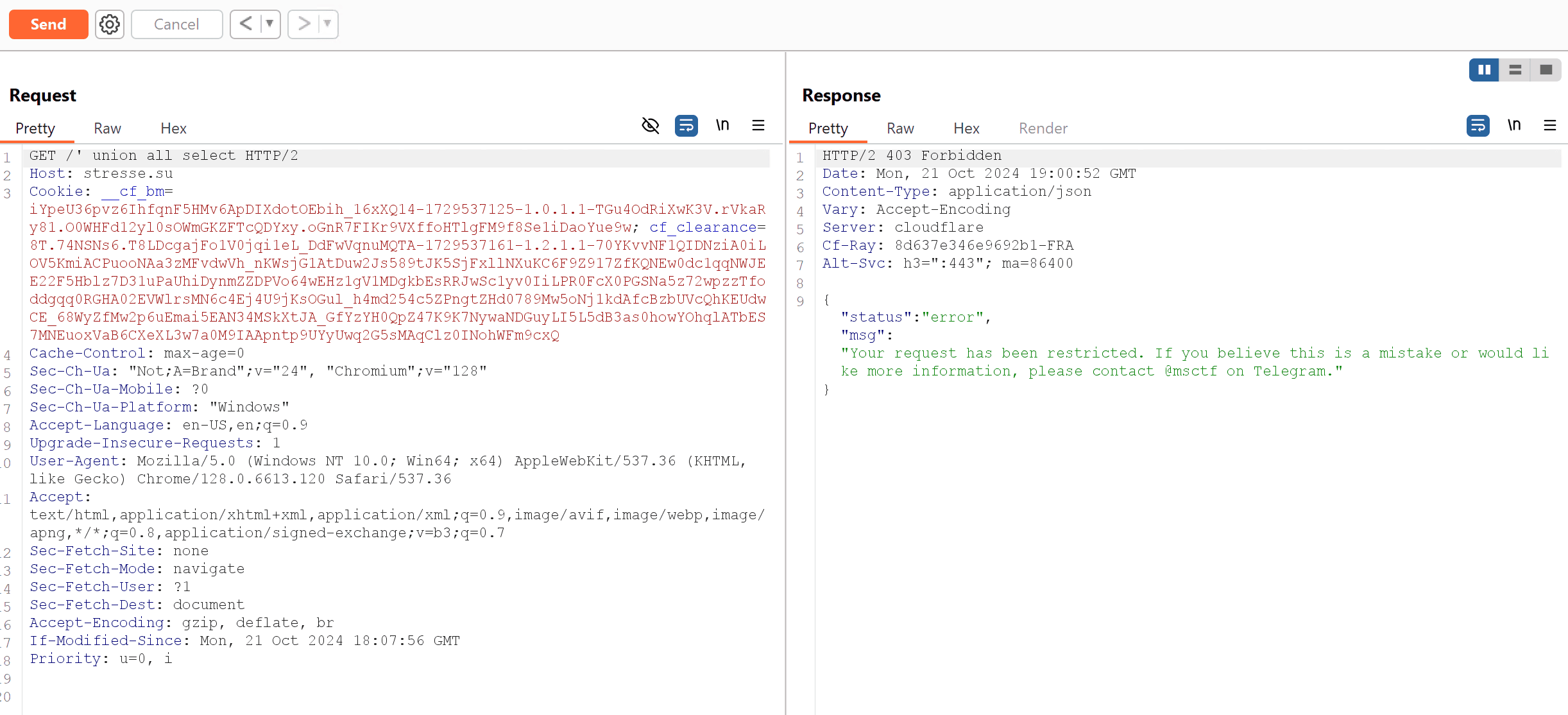Go forward to next request in history

point(303,24)
